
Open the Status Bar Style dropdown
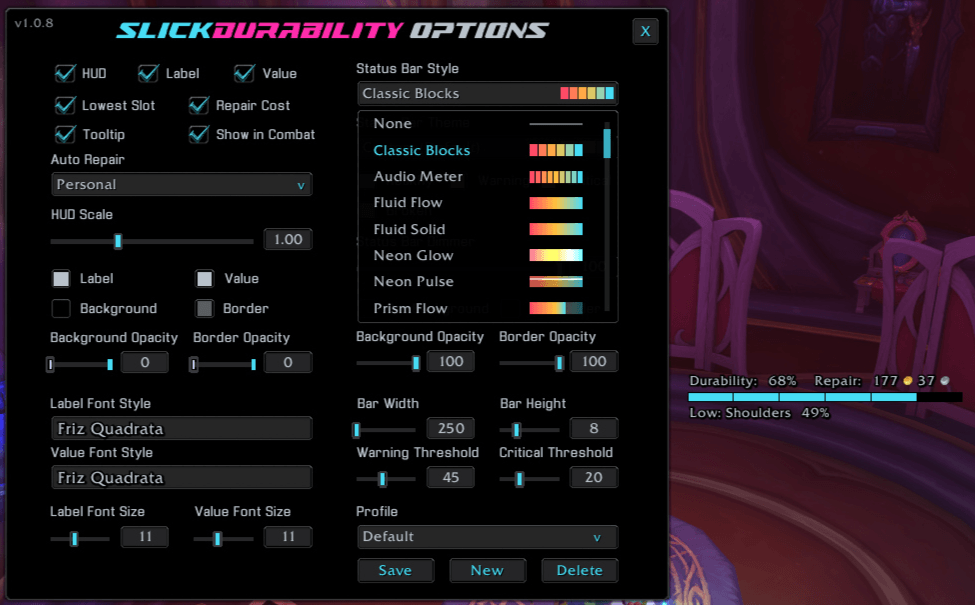(488, 93)
